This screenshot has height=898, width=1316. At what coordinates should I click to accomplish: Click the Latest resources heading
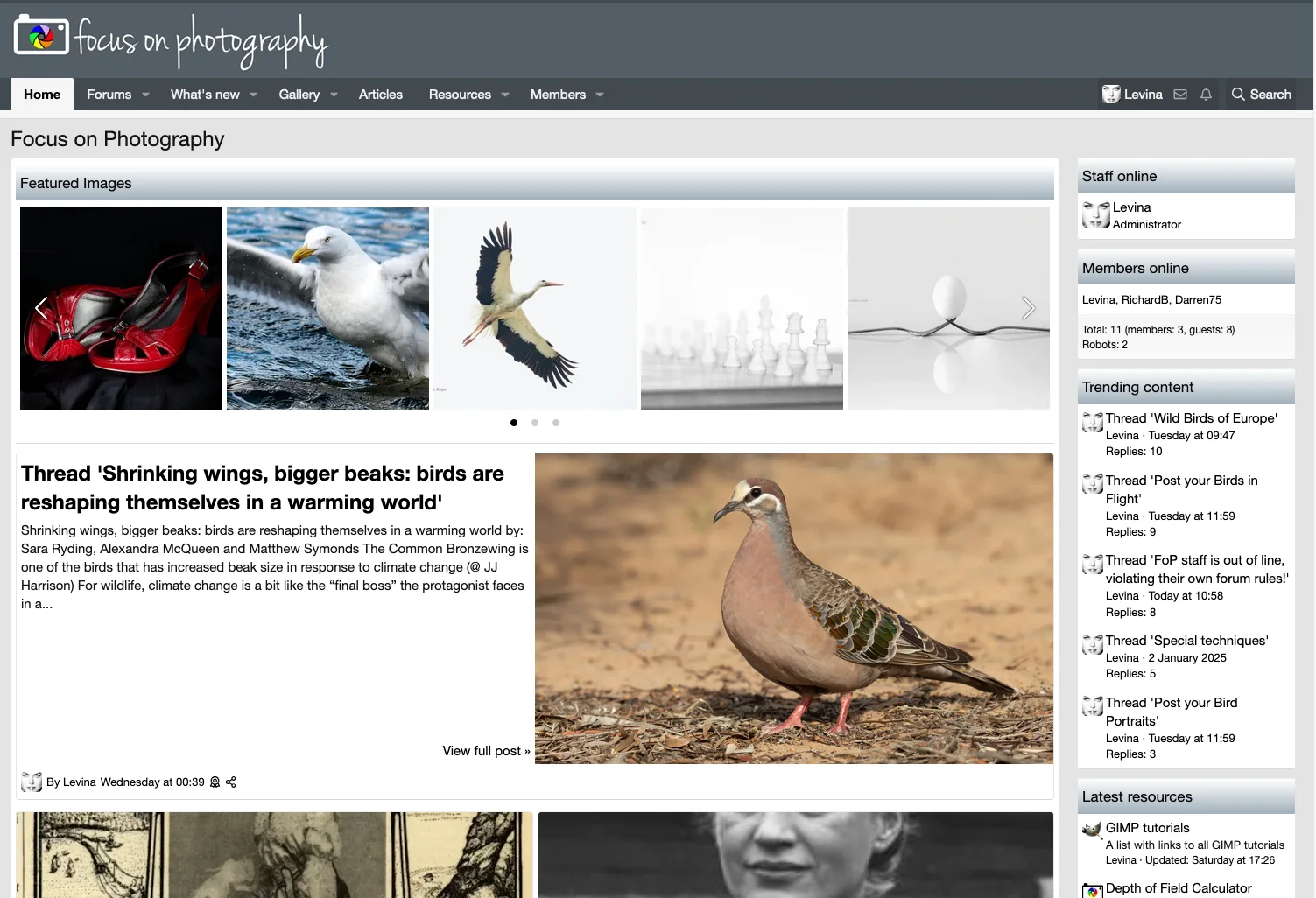(x=1137, y=796)
